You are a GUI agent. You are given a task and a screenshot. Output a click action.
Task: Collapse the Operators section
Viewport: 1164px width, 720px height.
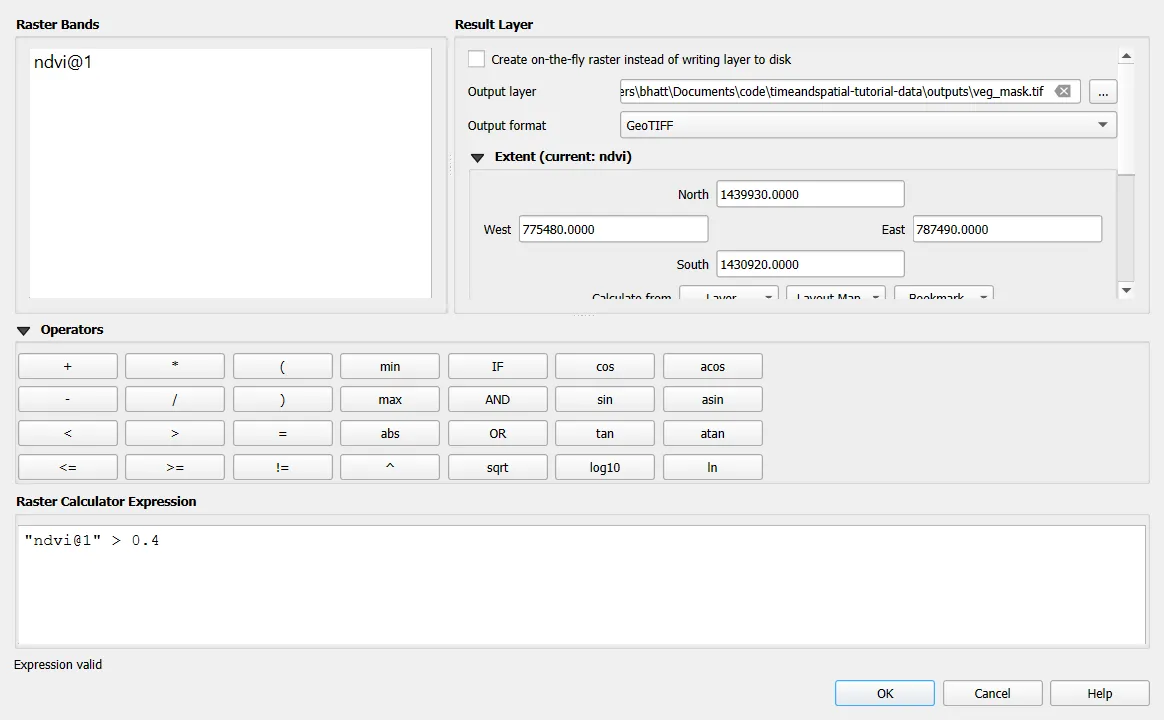[x=24, y=330]
